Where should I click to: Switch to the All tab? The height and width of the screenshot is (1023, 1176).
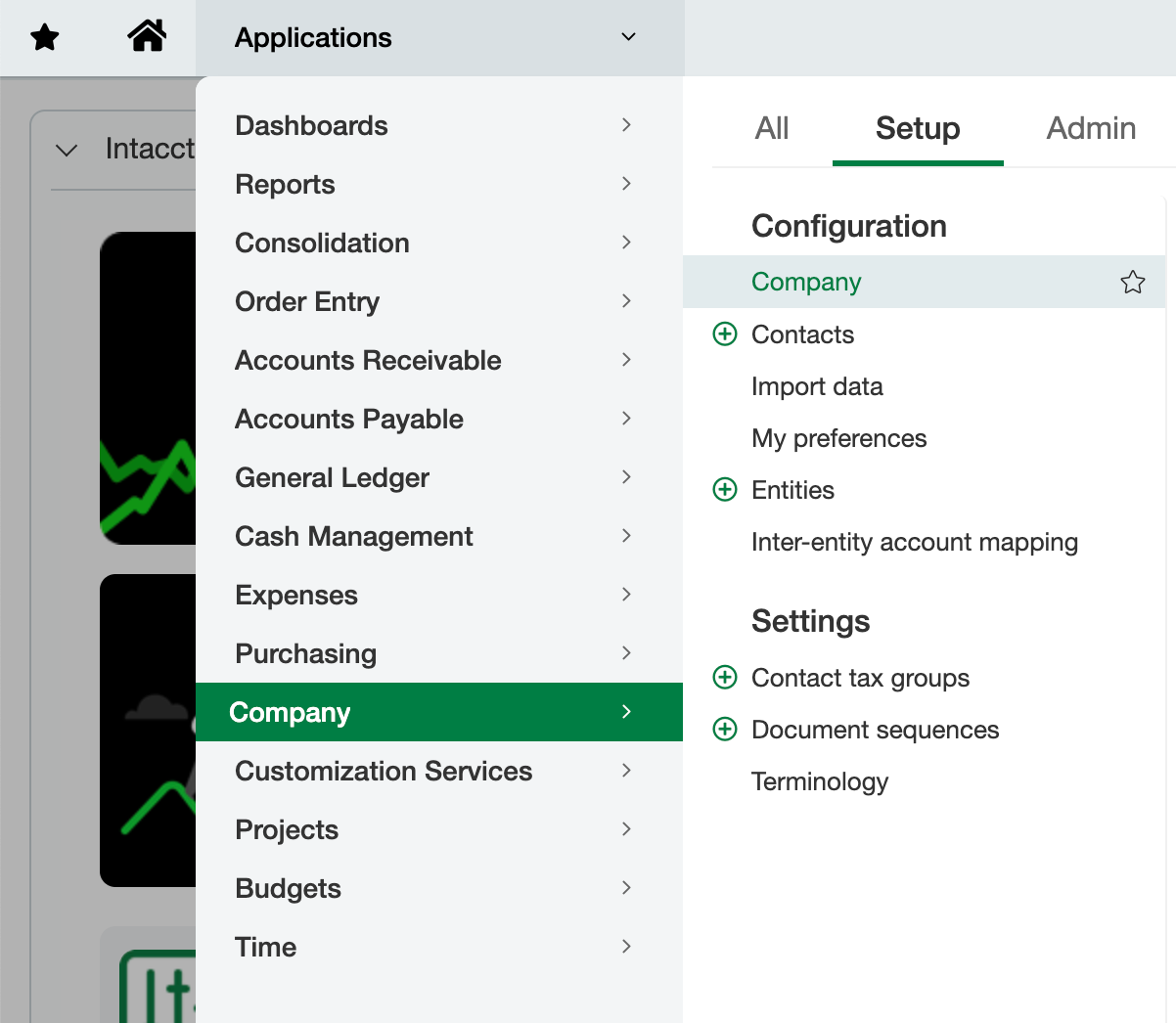pos(772,127)
